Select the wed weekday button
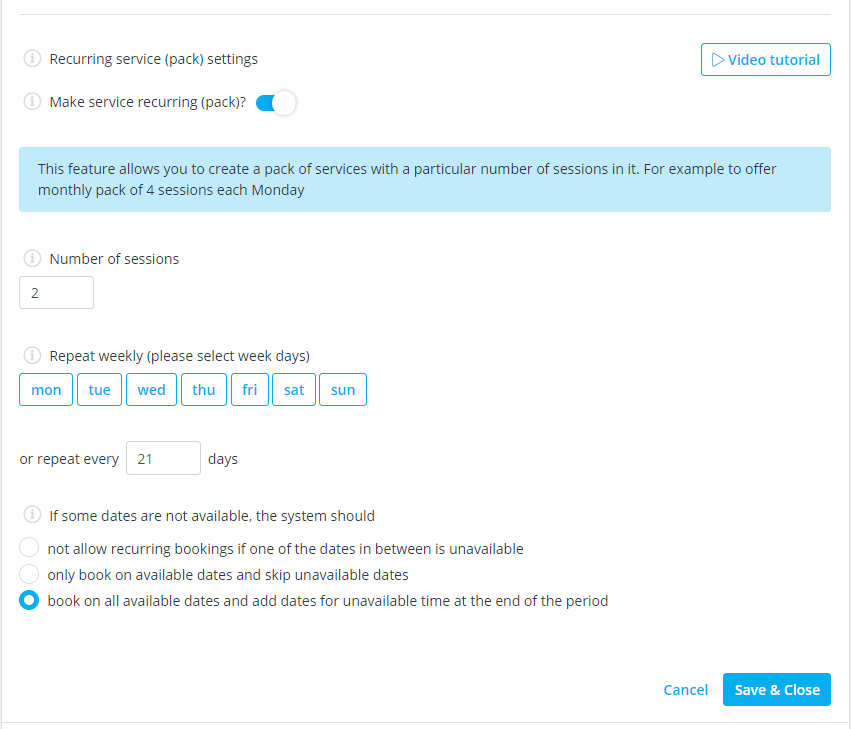 151,390
